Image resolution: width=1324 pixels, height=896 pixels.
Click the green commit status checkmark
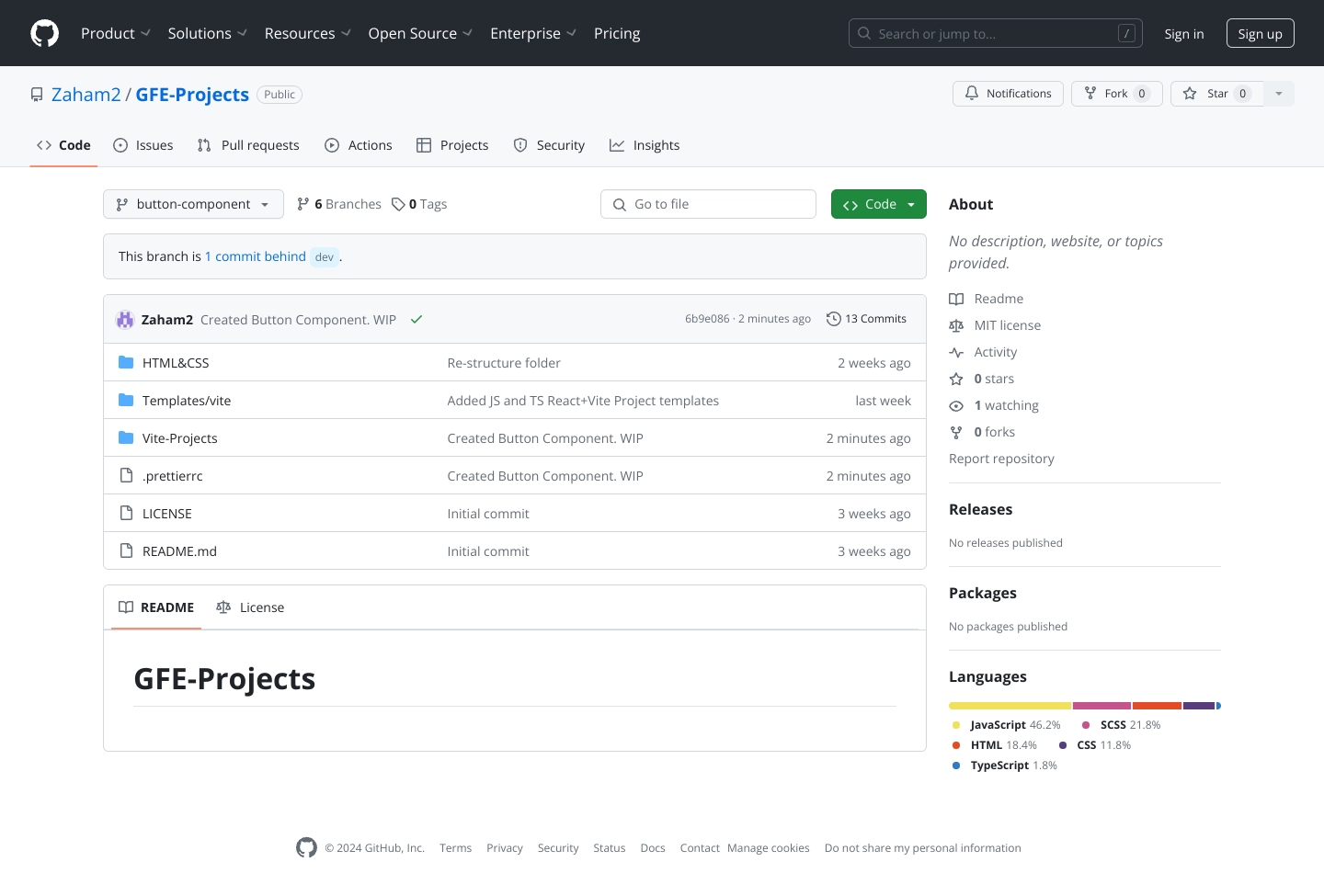tap(417, 320)
